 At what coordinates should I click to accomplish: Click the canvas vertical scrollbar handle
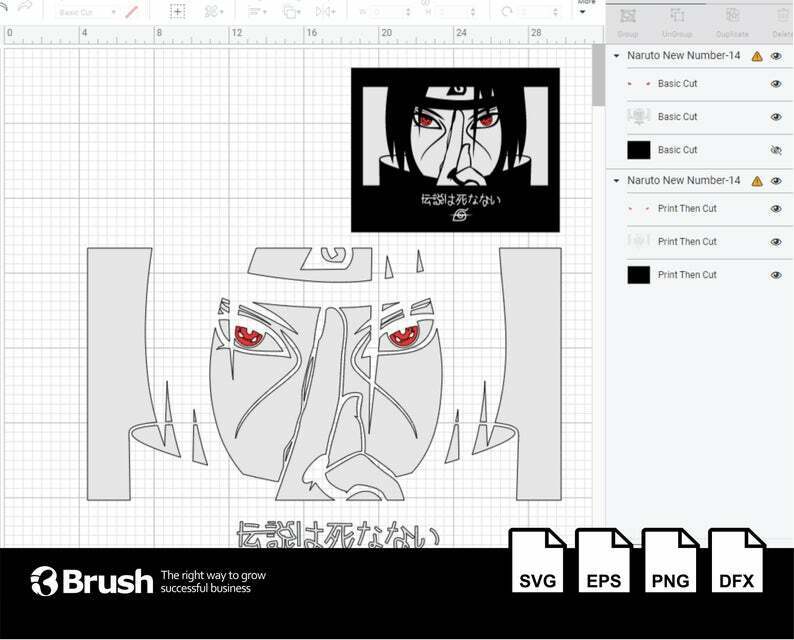pos(599,76)
